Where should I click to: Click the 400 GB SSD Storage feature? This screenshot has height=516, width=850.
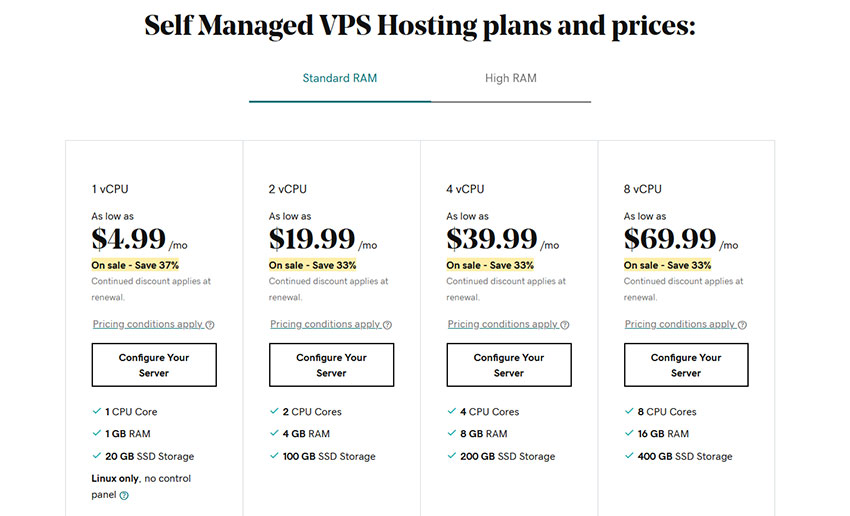tap(685, 456)
